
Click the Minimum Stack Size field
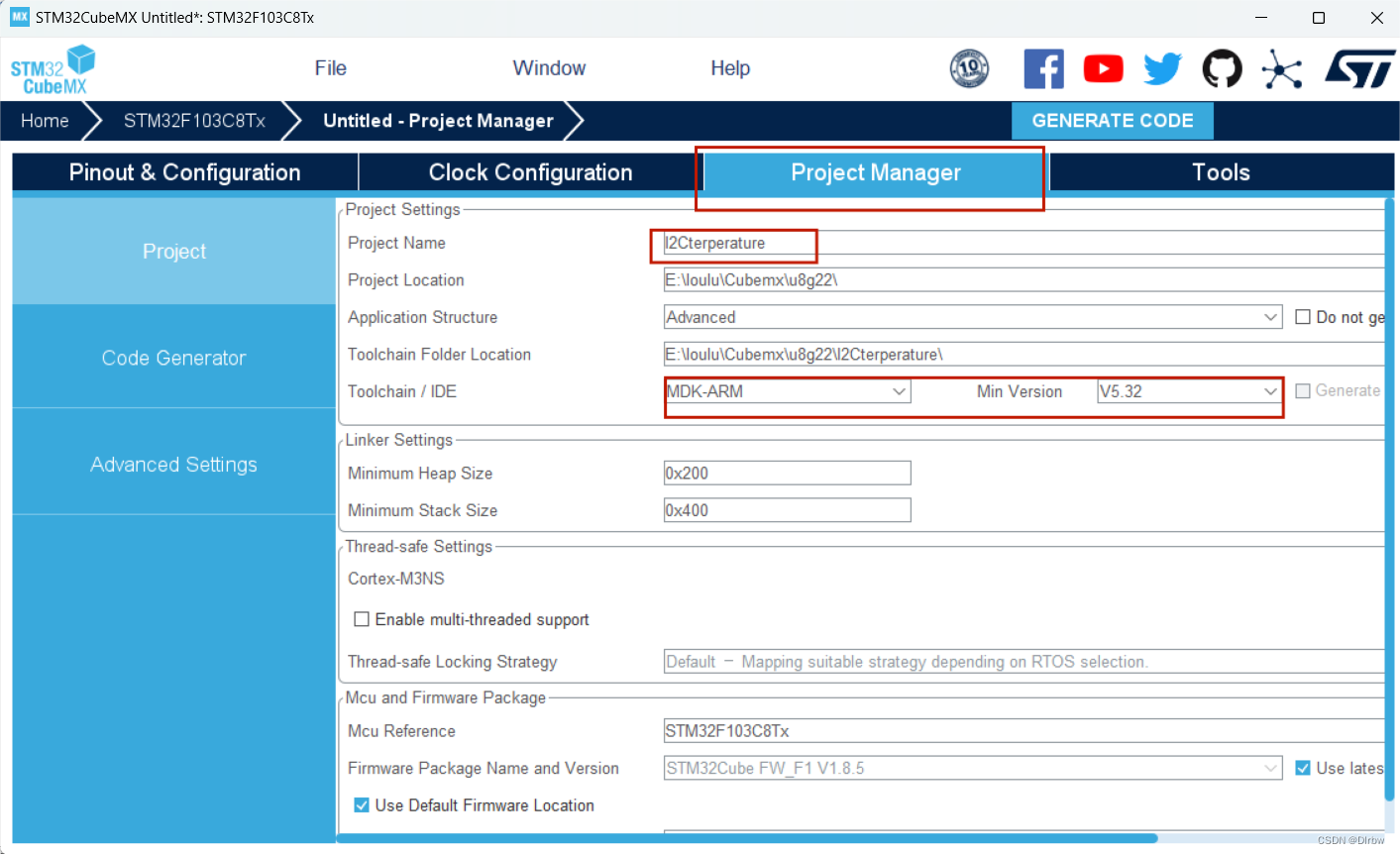click(787, 510)
